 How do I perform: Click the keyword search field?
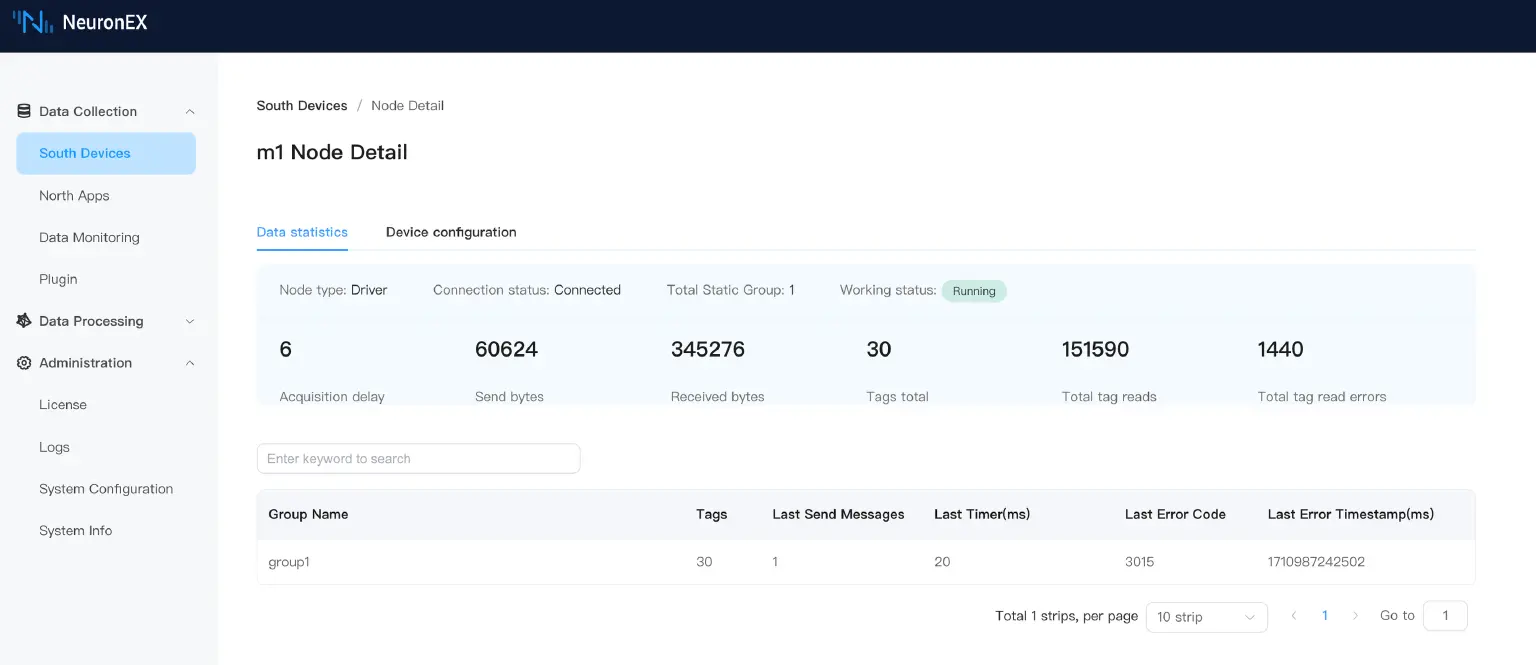click(418, 459)
